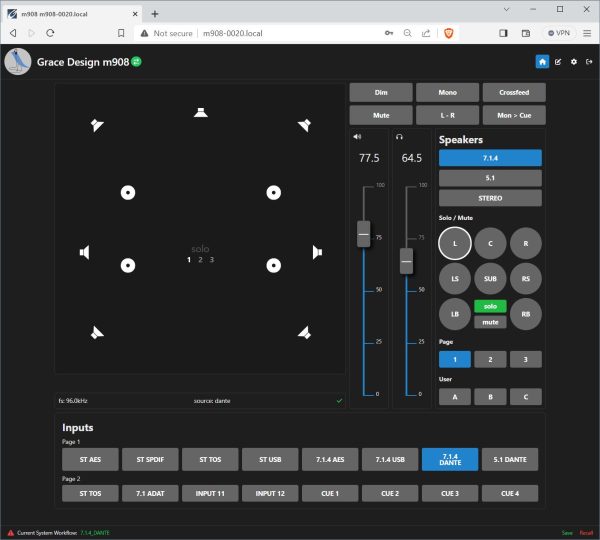Click the bookmark icon in address bar

pos(121,32)
